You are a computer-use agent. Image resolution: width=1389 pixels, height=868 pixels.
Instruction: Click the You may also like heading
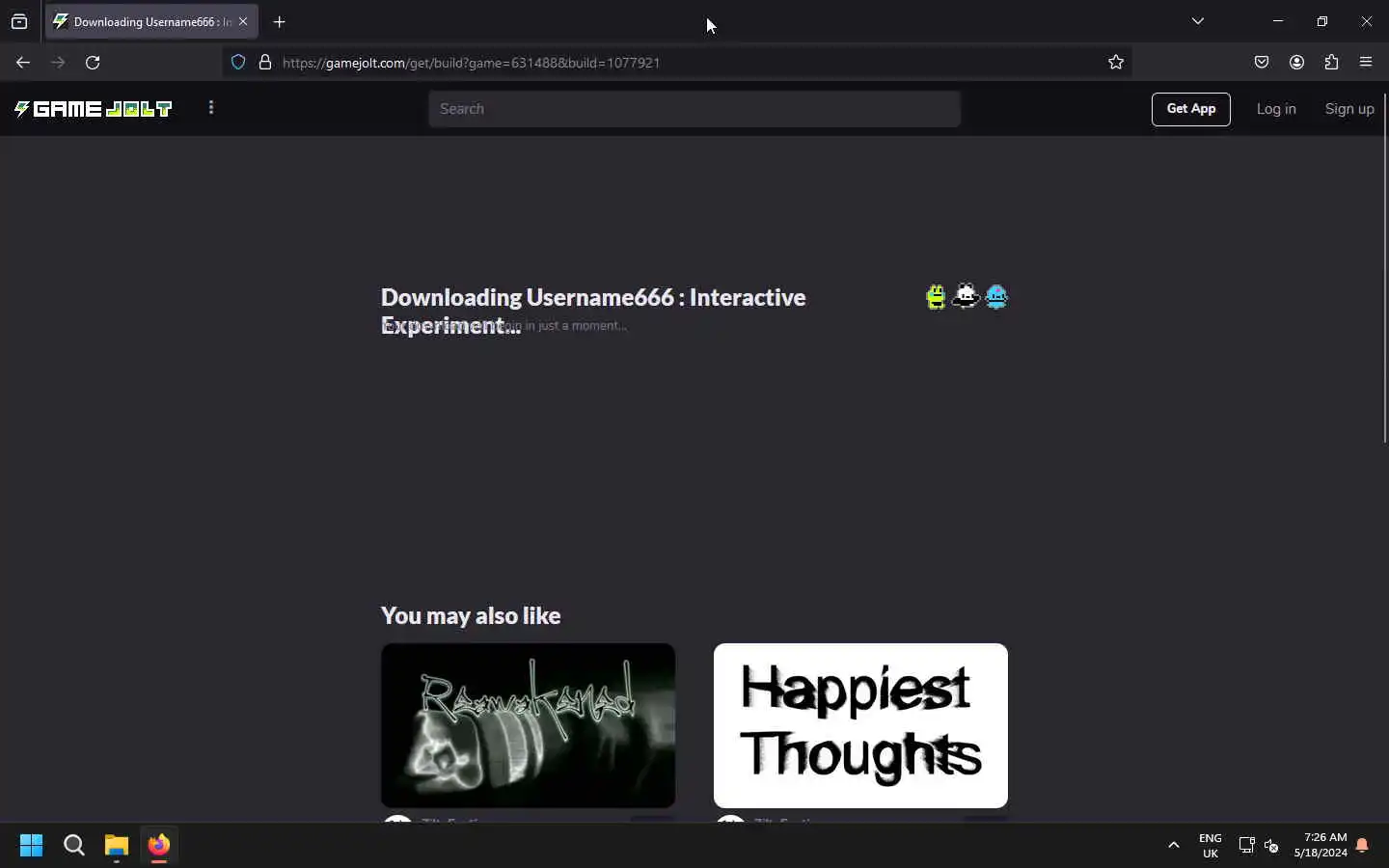click(471, 615)
